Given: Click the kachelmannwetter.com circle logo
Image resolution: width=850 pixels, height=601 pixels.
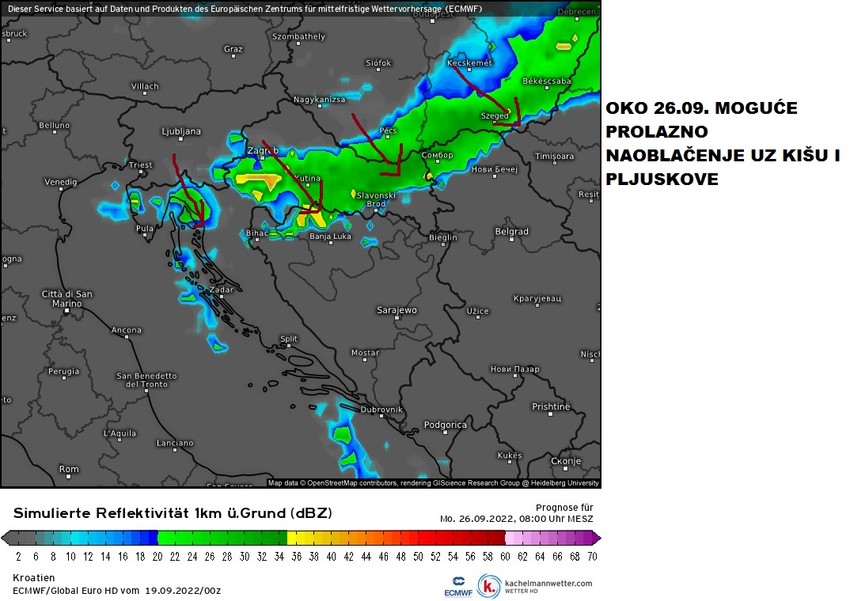Looking at the screenshot, I should [x=489, y=584].
